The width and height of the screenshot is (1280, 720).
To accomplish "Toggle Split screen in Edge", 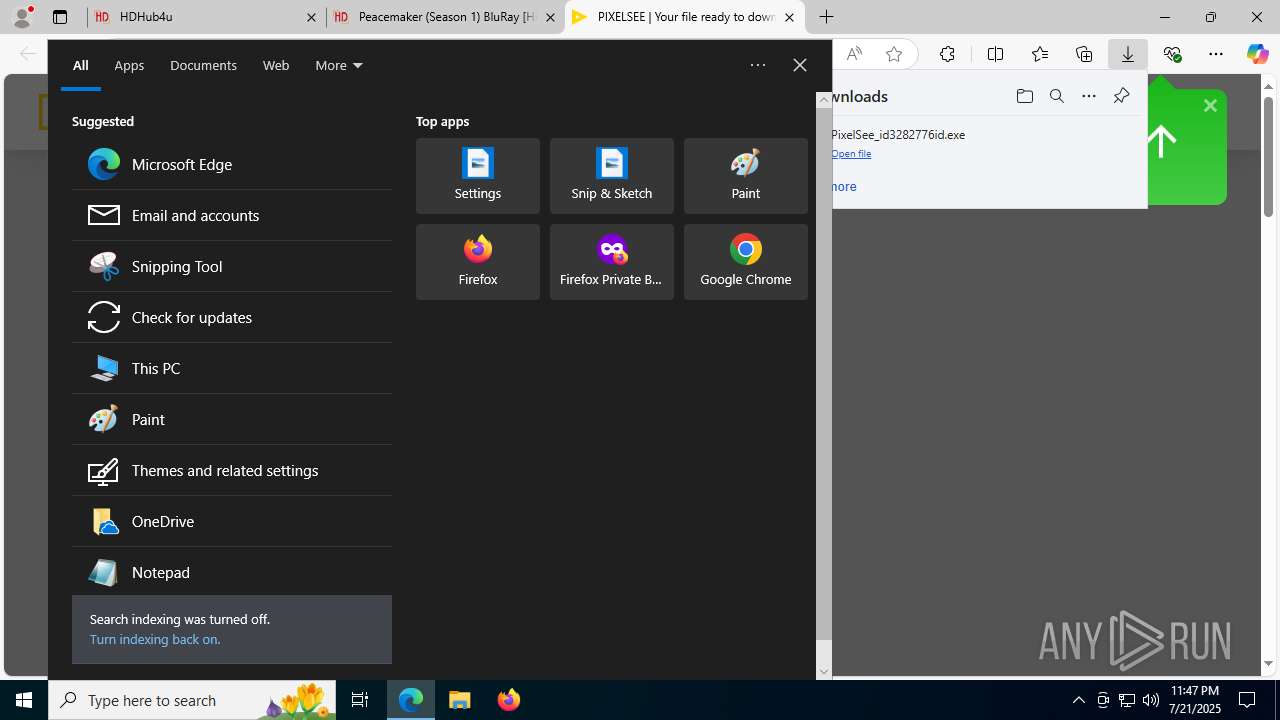I will point(995,54).
